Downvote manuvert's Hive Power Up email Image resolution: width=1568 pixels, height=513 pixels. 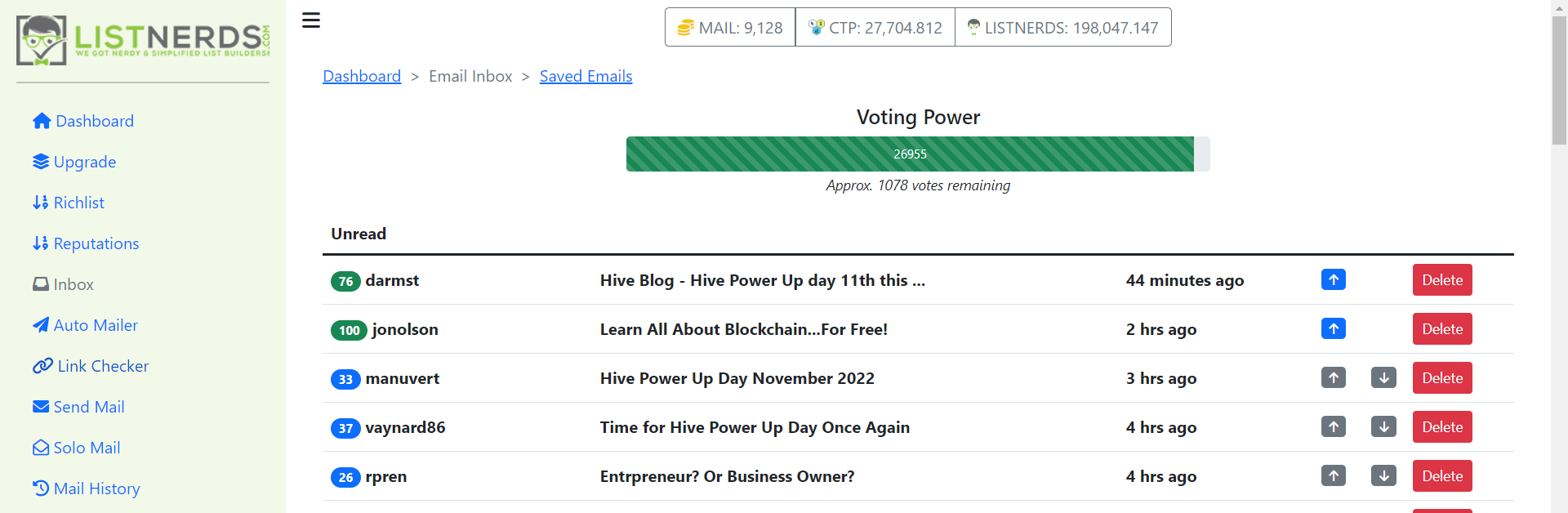pyautogui.click(x=1383, y=378)
